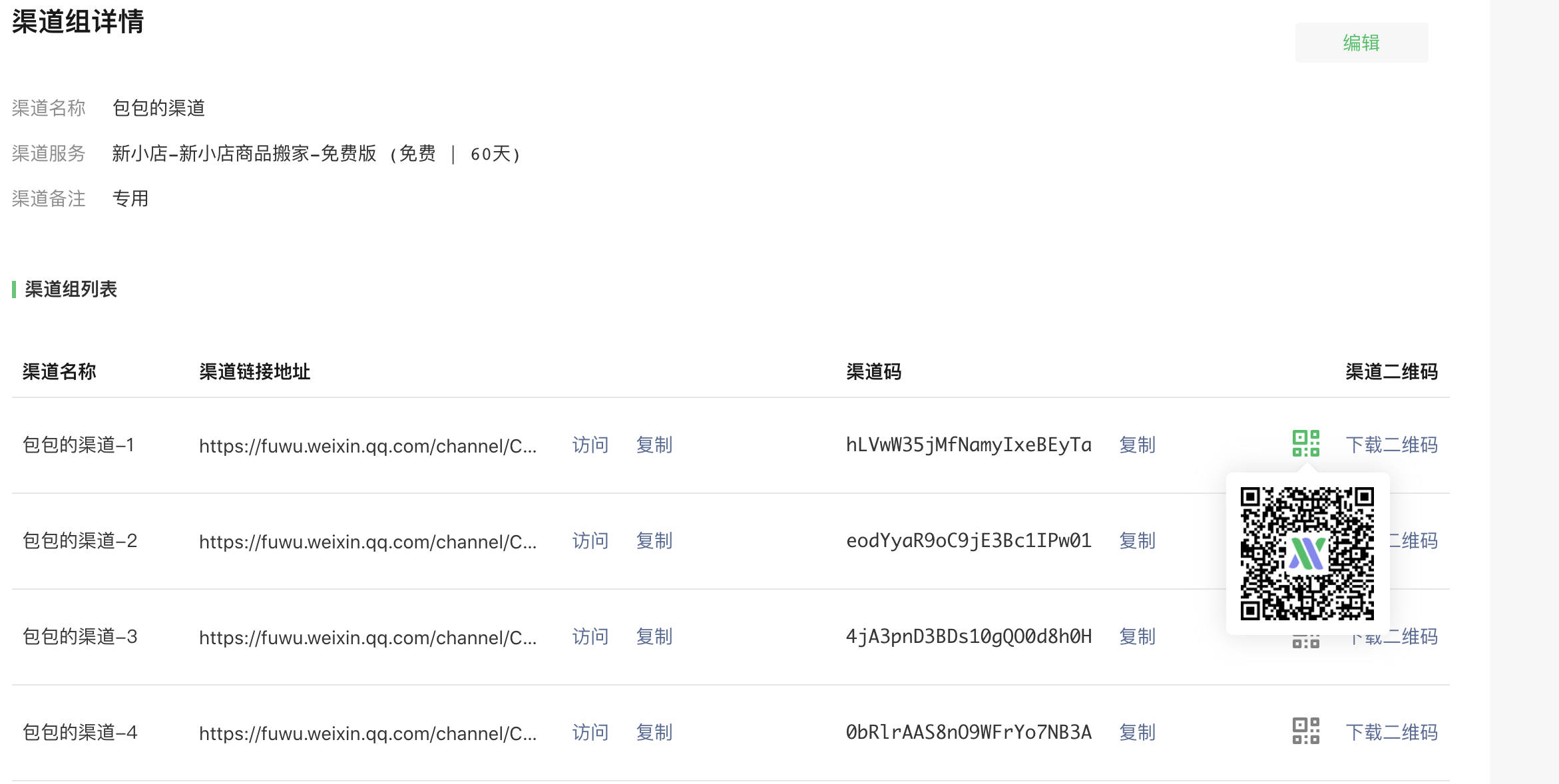1559x784 pixels.
Task: Click the 渠道链接地址 column header
Action: tap(255, 371)
